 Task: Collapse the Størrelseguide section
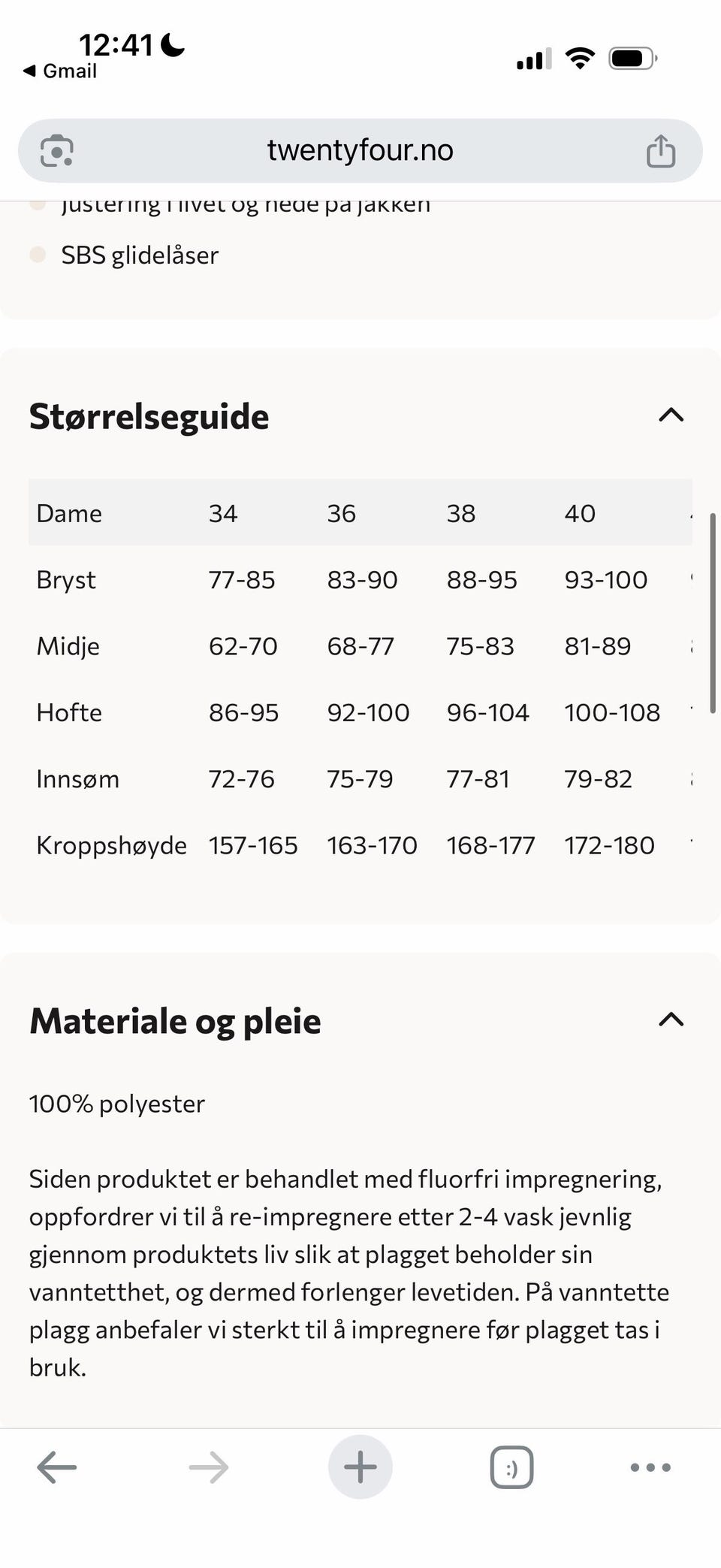[x=671, y=415]
